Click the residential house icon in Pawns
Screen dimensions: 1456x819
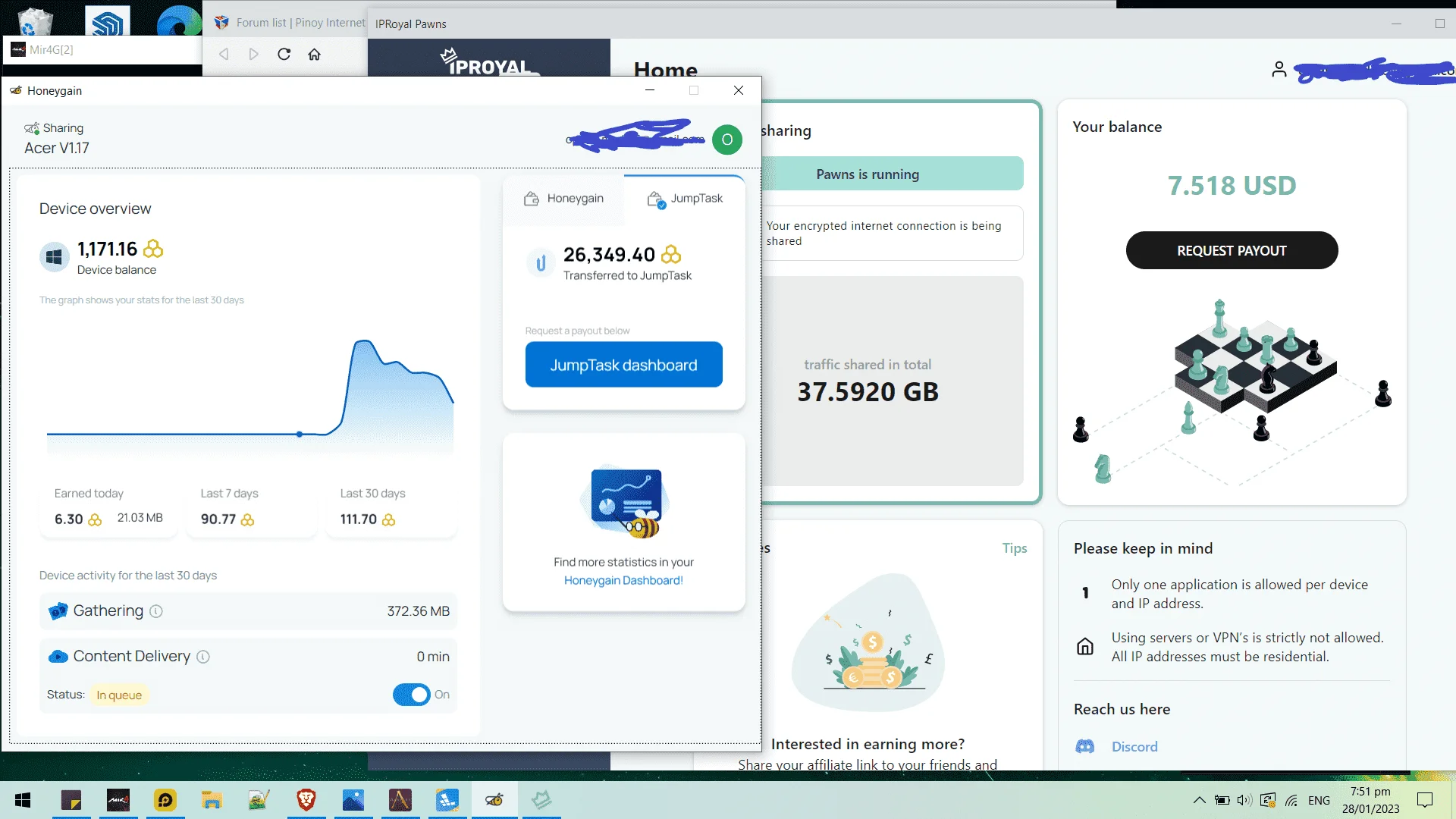click(x=1085, y=647)
